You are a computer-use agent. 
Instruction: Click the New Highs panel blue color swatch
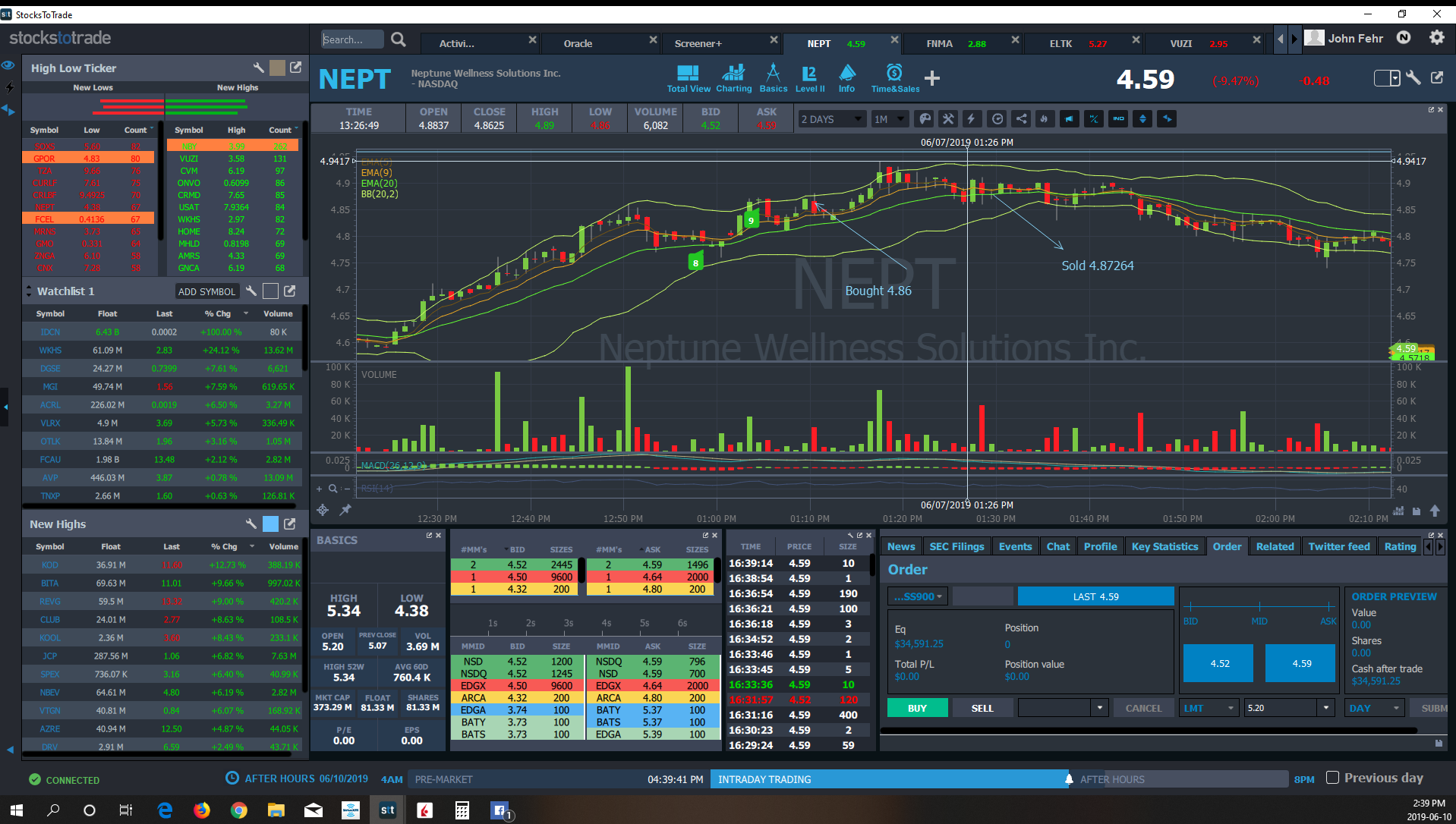270,524
